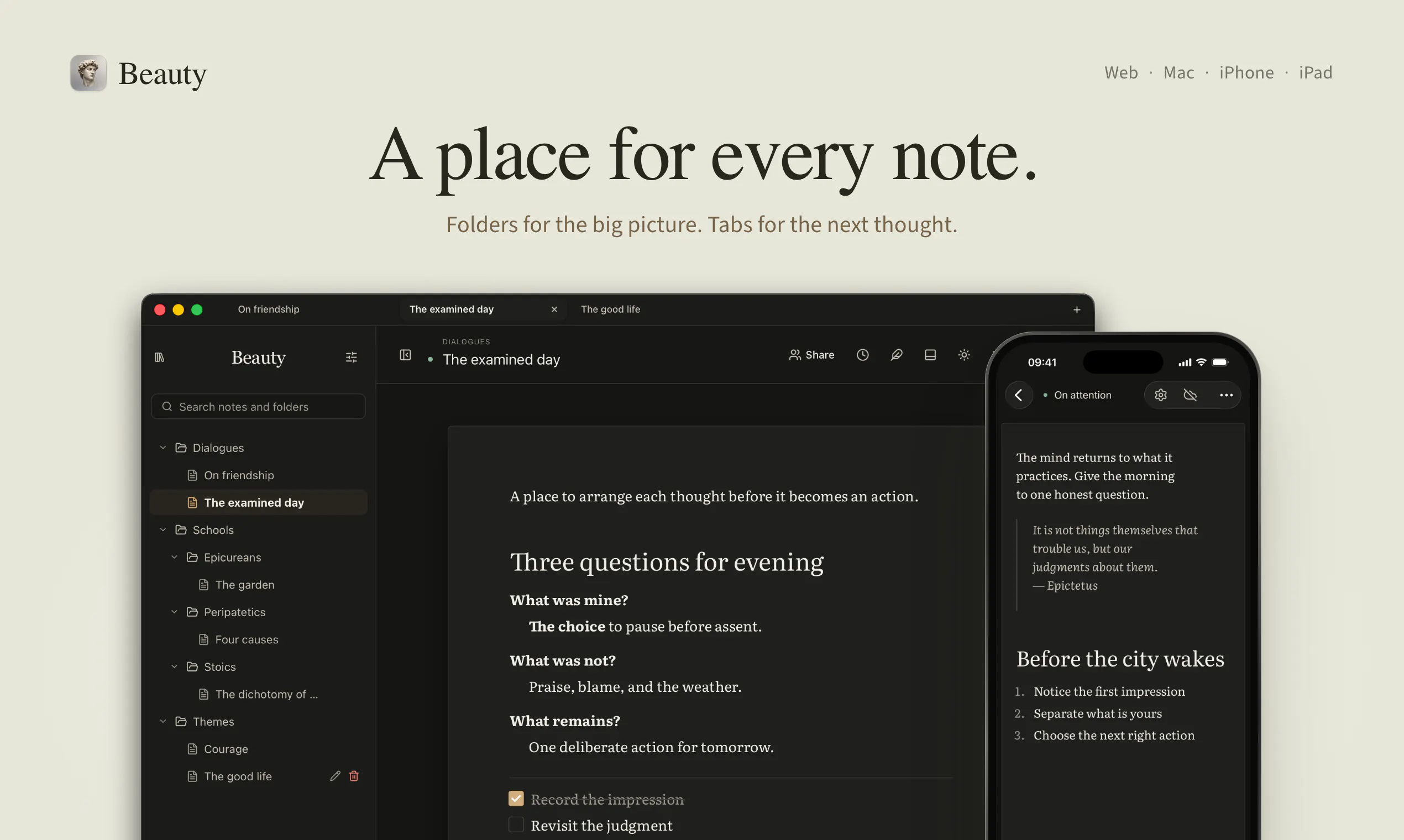Open the Web platform link
Image resolution: width=1404 pixels, height=840 pixels.
(1121, 73)
